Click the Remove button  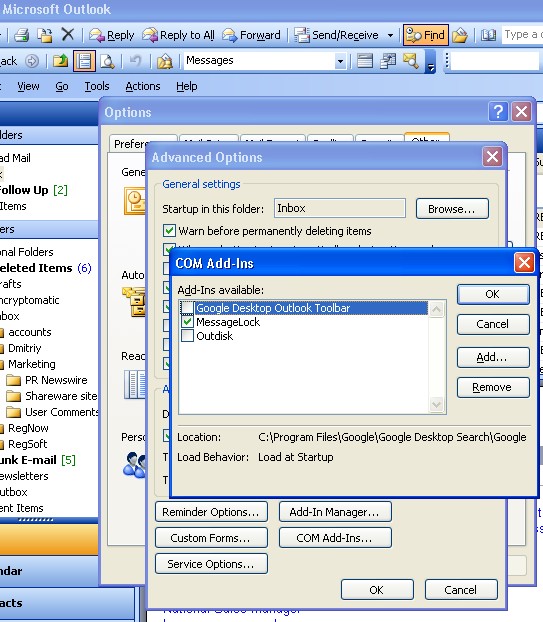[493, 387]
